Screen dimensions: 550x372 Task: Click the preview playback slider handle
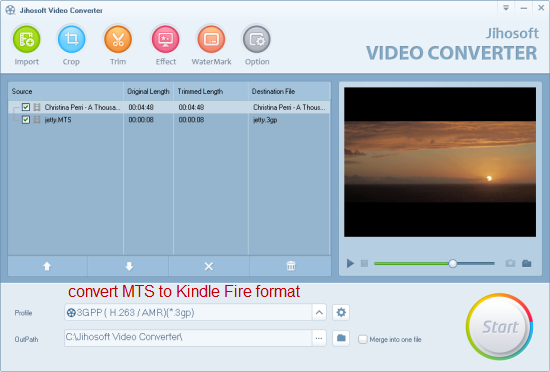(x=453, y=263)
